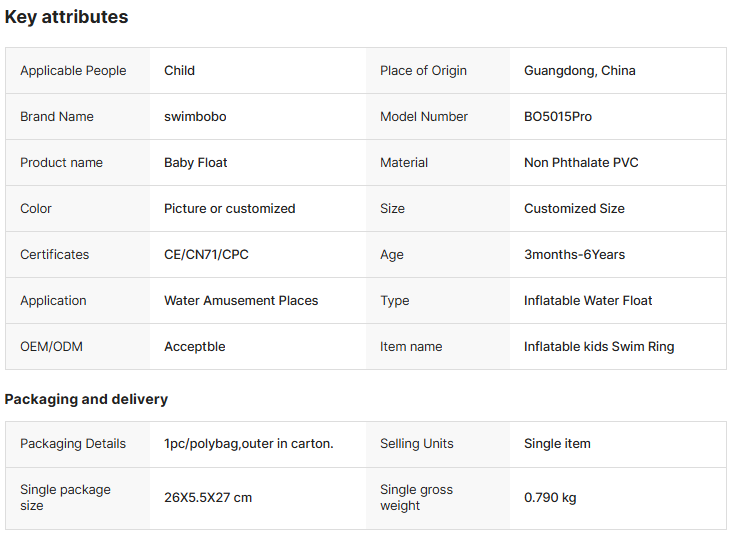Click the 'Packaging and delivery' heading
The image size is (735, 544).
(x=86, y=399)
